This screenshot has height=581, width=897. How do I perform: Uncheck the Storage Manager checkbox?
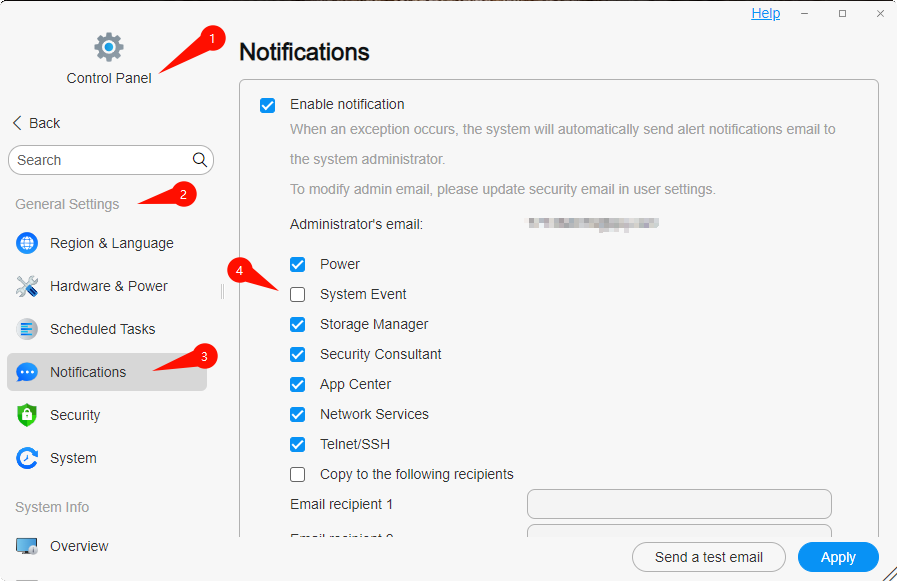297,324
